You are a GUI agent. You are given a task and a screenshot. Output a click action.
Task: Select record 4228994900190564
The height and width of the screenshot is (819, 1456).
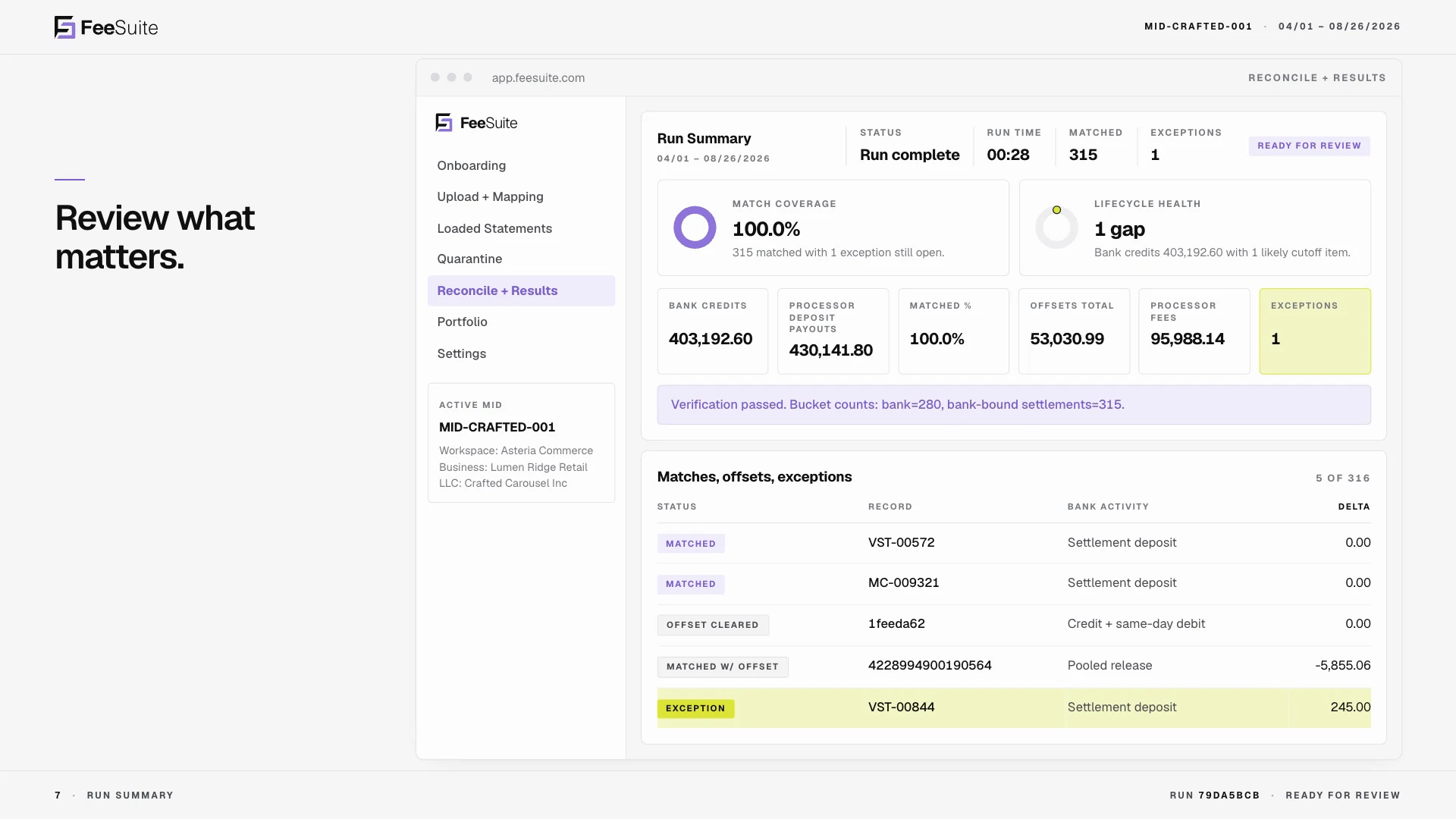(930, 665)
